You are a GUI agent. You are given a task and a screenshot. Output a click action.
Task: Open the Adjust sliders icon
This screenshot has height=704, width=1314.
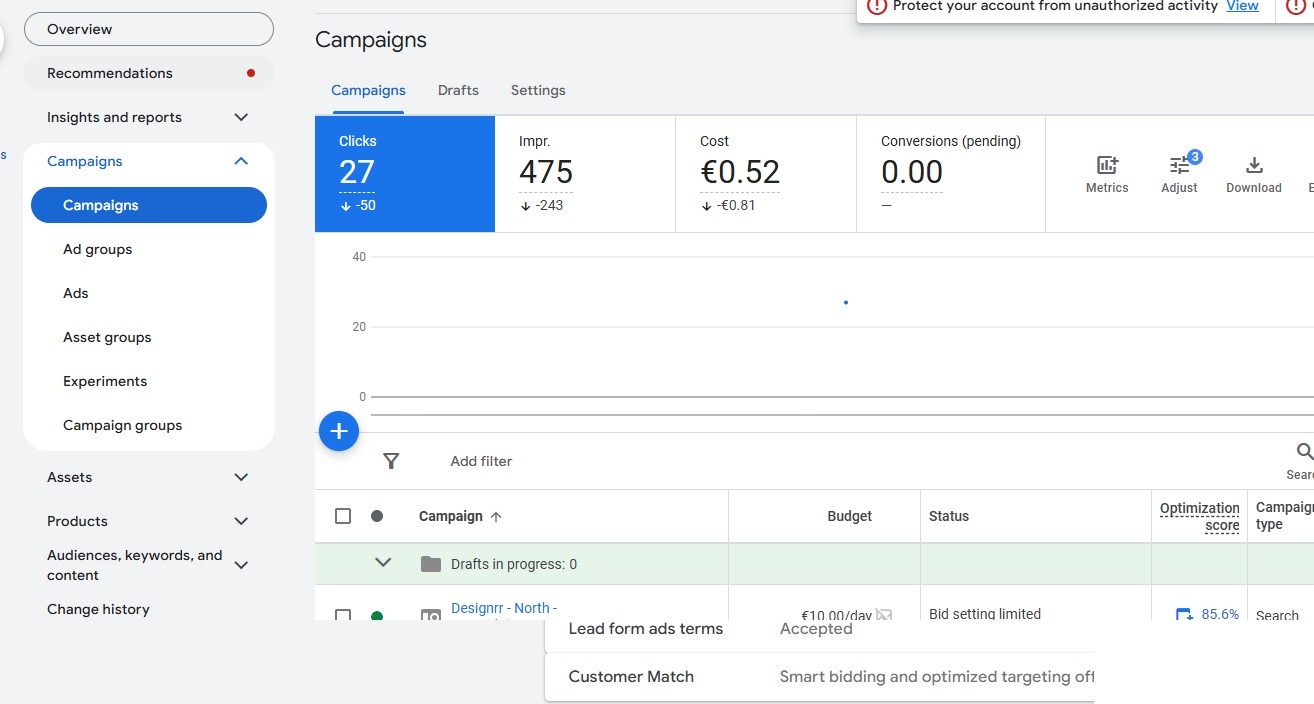(x=1180, y=165)
